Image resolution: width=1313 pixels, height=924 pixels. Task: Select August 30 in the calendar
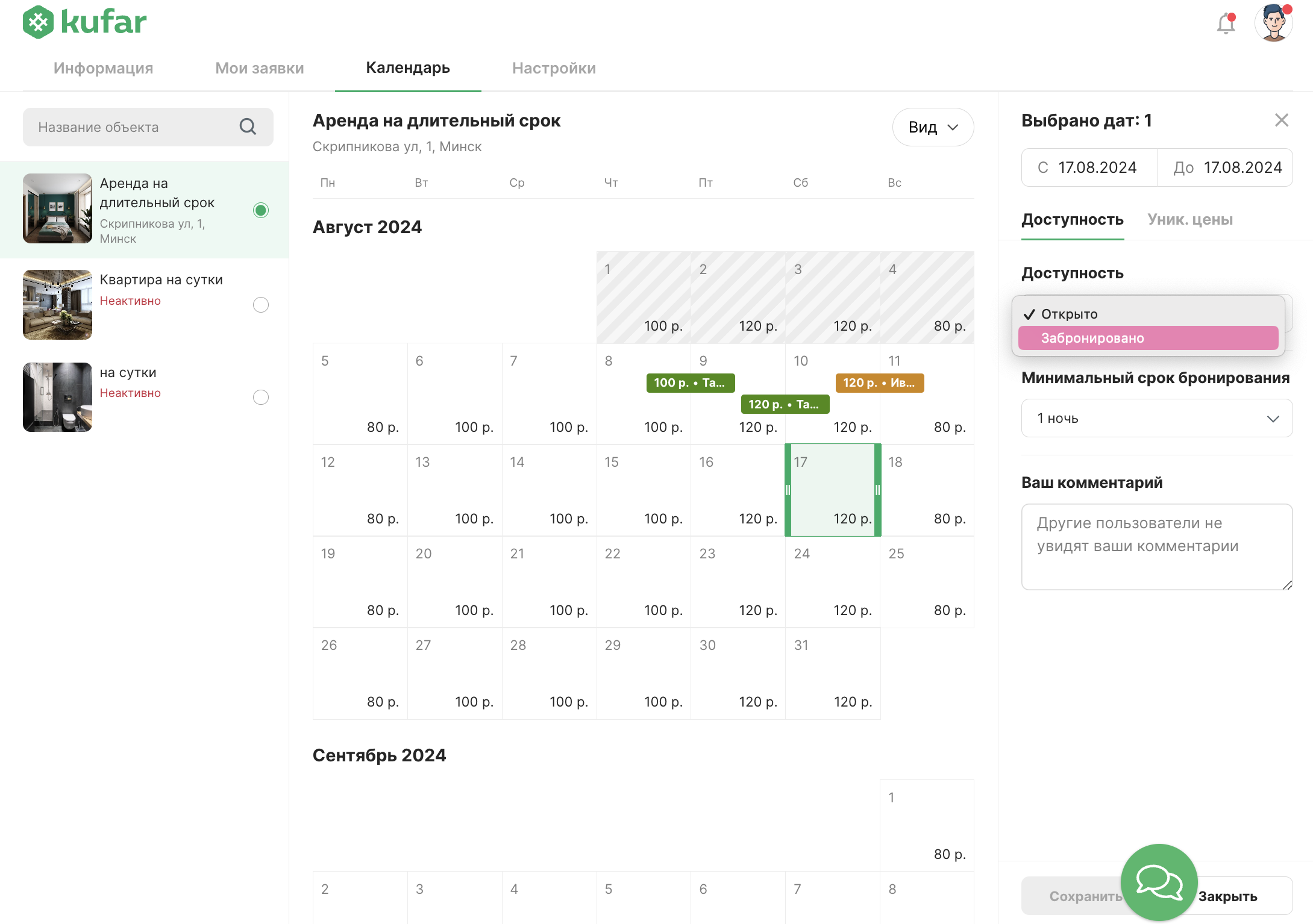tap(739, 673)
